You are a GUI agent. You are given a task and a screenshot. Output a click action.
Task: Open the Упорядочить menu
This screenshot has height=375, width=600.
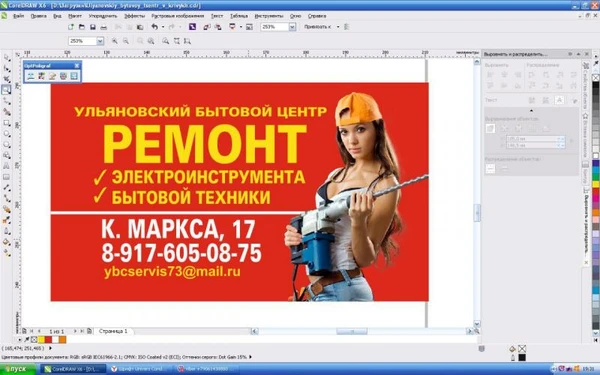pyautogui.click(x=103, y=16)
